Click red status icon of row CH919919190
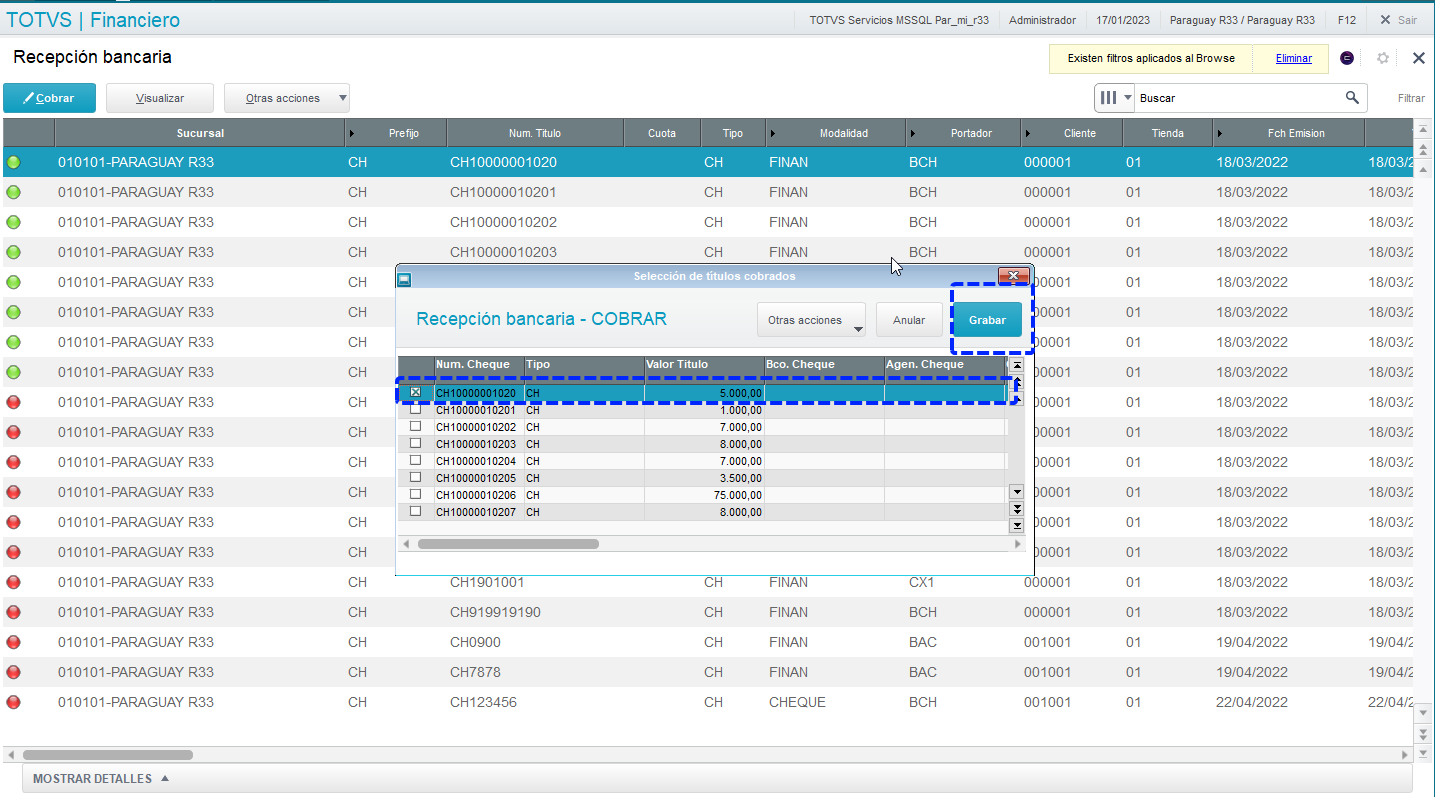Viewport: 1435px width, 797px height. [13, 612]
